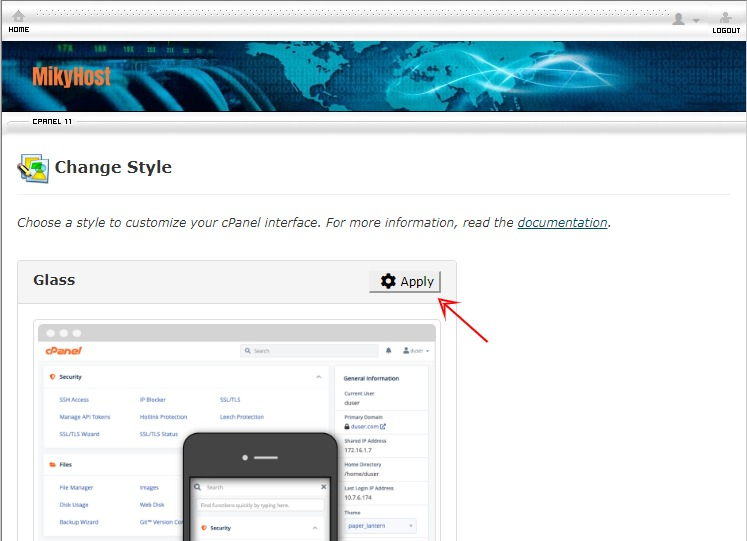747x541 pixels.
Task: Open the user account dropdown arrow
Action: coord(696,20)
